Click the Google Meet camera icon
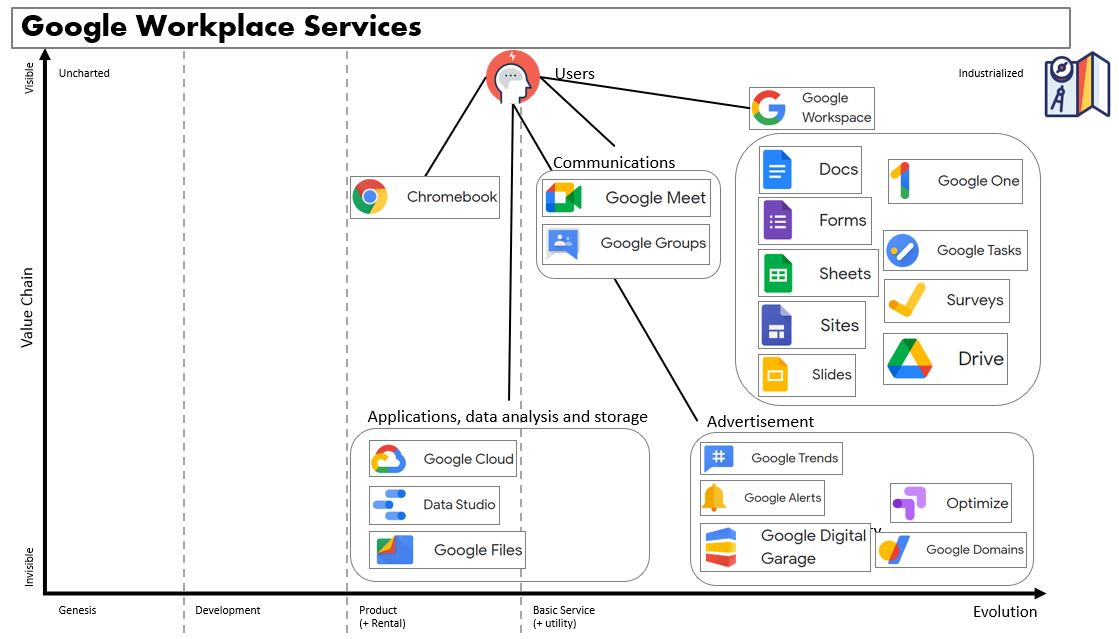The image size is (1119, 639). [x=563, y=198]
